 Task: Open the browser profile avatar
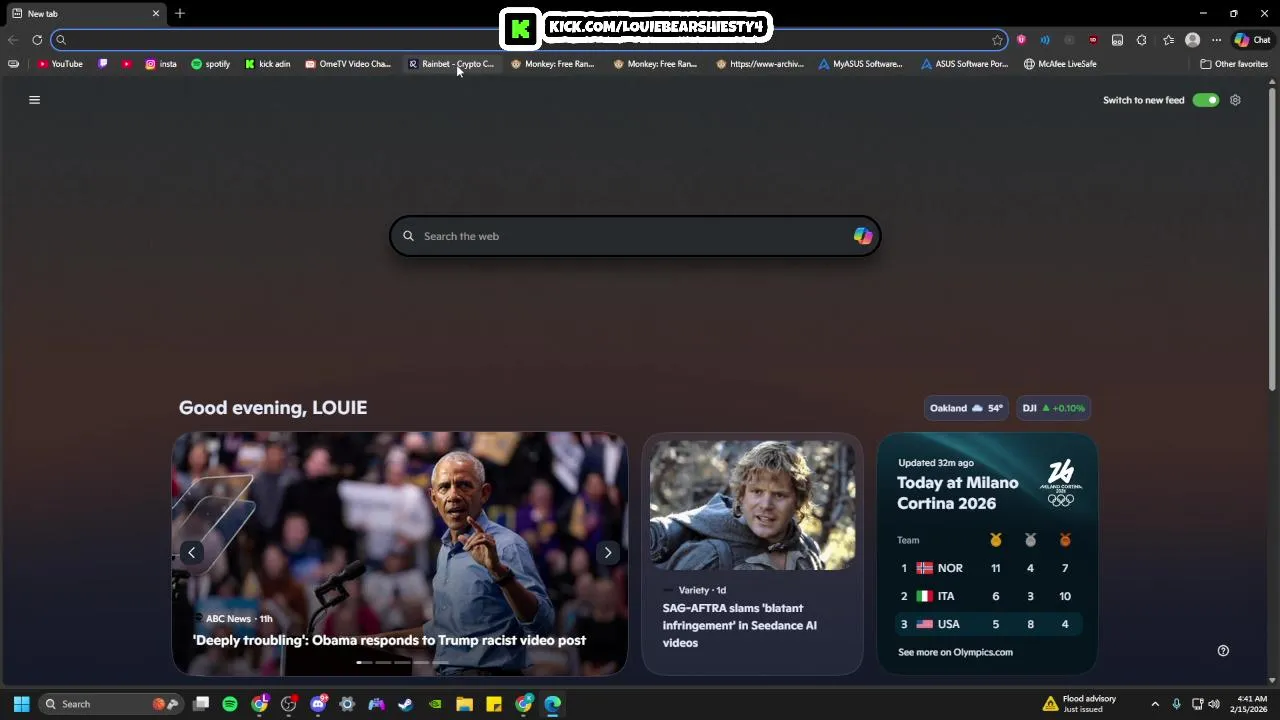[1192, 40]
